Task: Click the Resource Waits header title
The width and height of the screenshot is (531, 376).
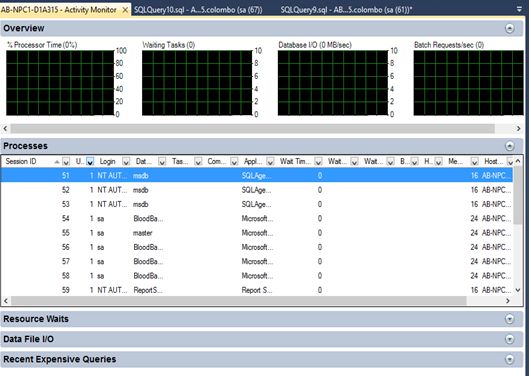Action: (36, 319)
